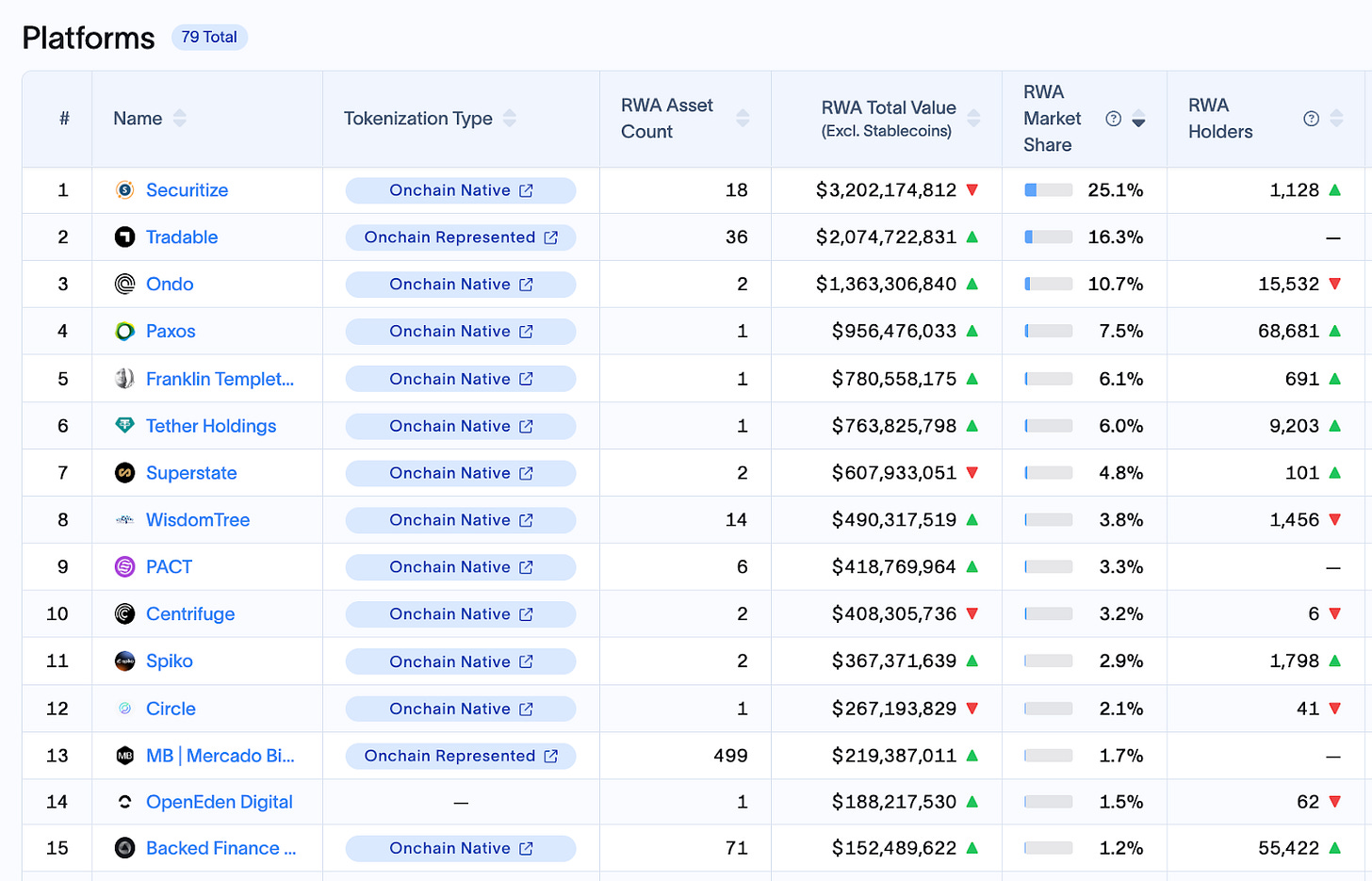Click the help icon beside RWA Holders
This screenshot has width=1372, height=881.
click(1311, 119)
